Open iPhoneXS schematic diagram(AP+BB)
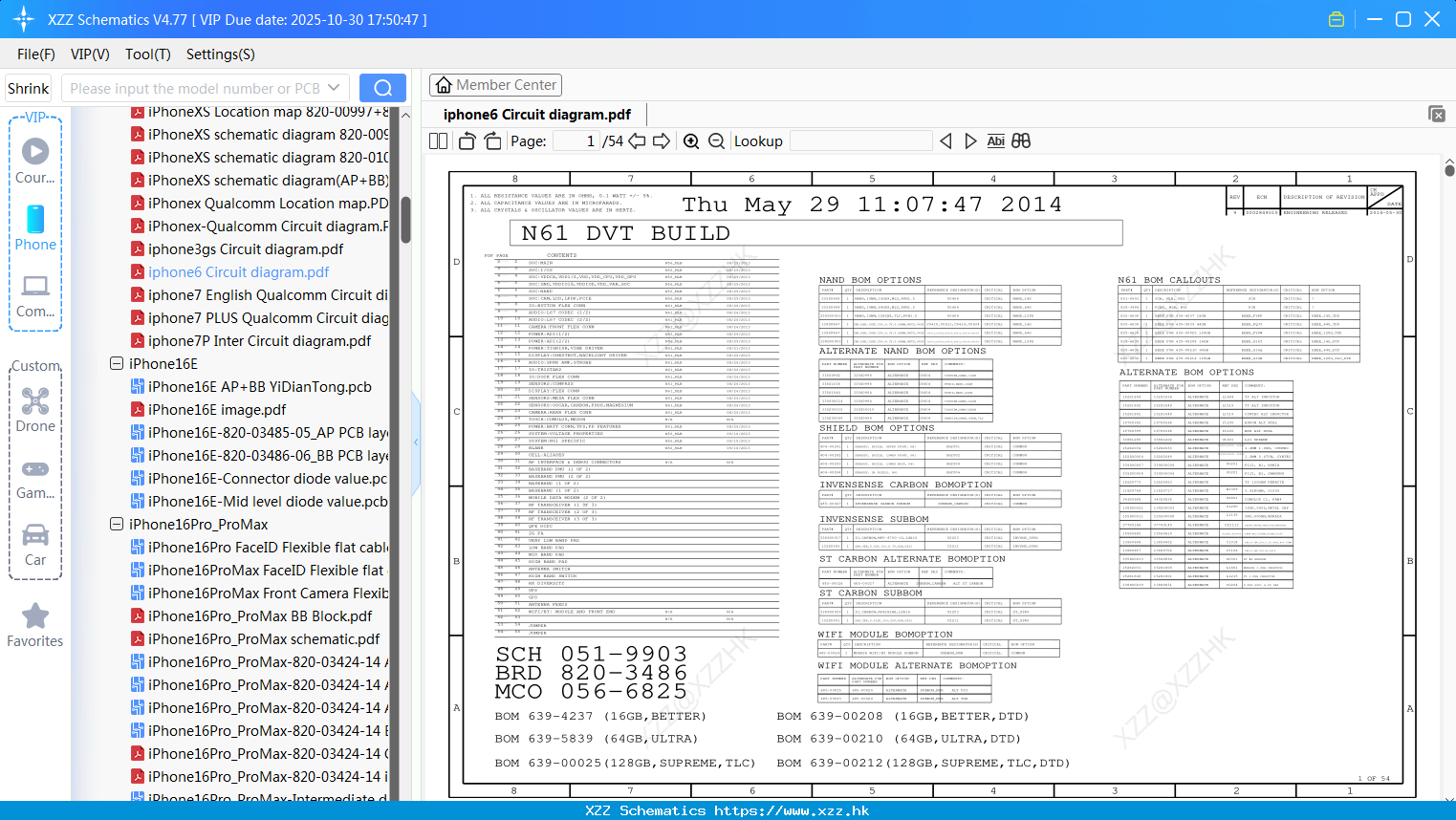This screenshot has width=1456, height=820. point(268,180)
